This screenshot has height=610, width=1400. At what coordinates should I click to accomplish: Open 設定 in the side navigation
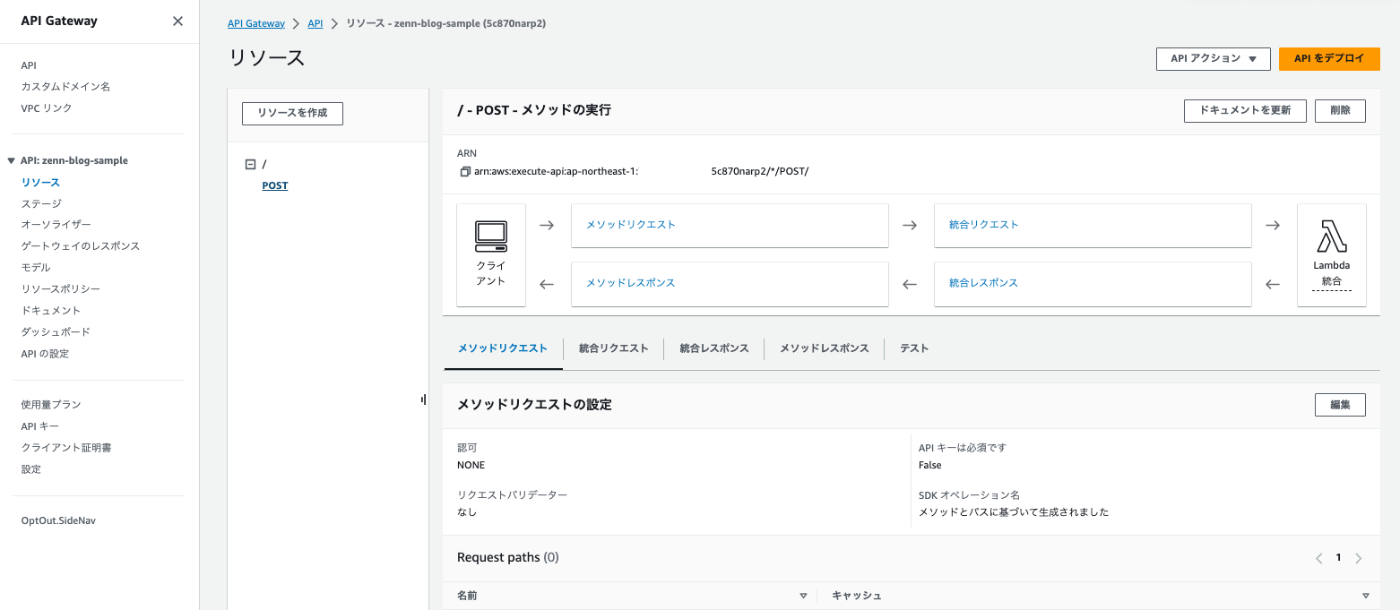(31, 469)
